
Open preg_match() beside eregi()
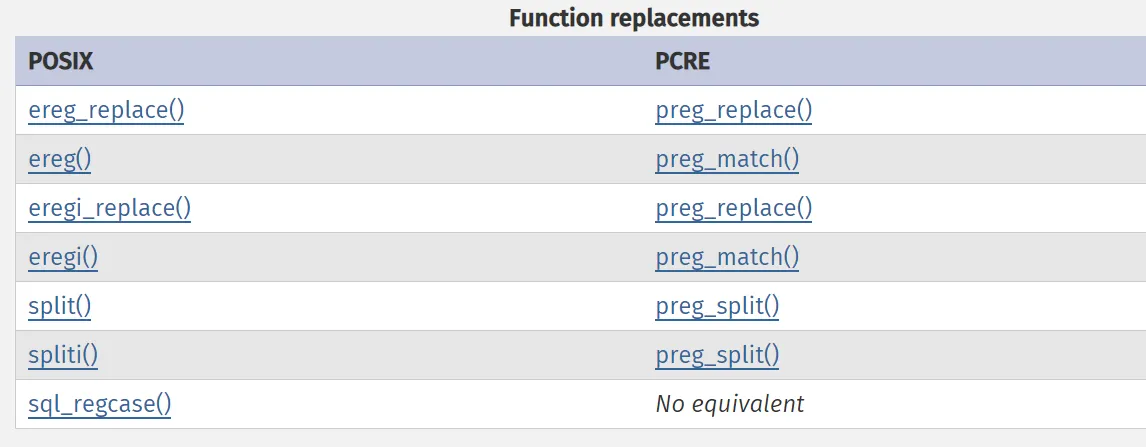pos(727,257)
